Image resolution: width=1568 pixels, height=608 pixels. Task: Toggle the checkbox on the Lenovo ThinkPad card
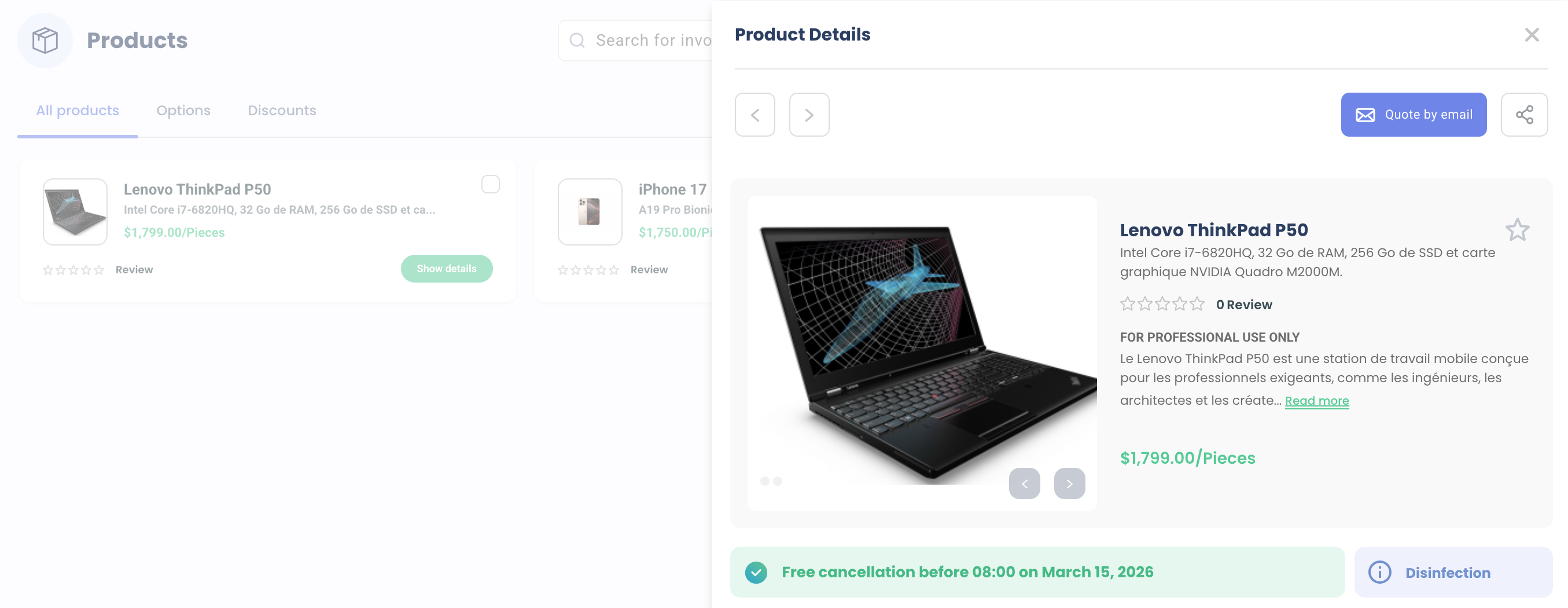pyautogui.click(x=491, y=184)
